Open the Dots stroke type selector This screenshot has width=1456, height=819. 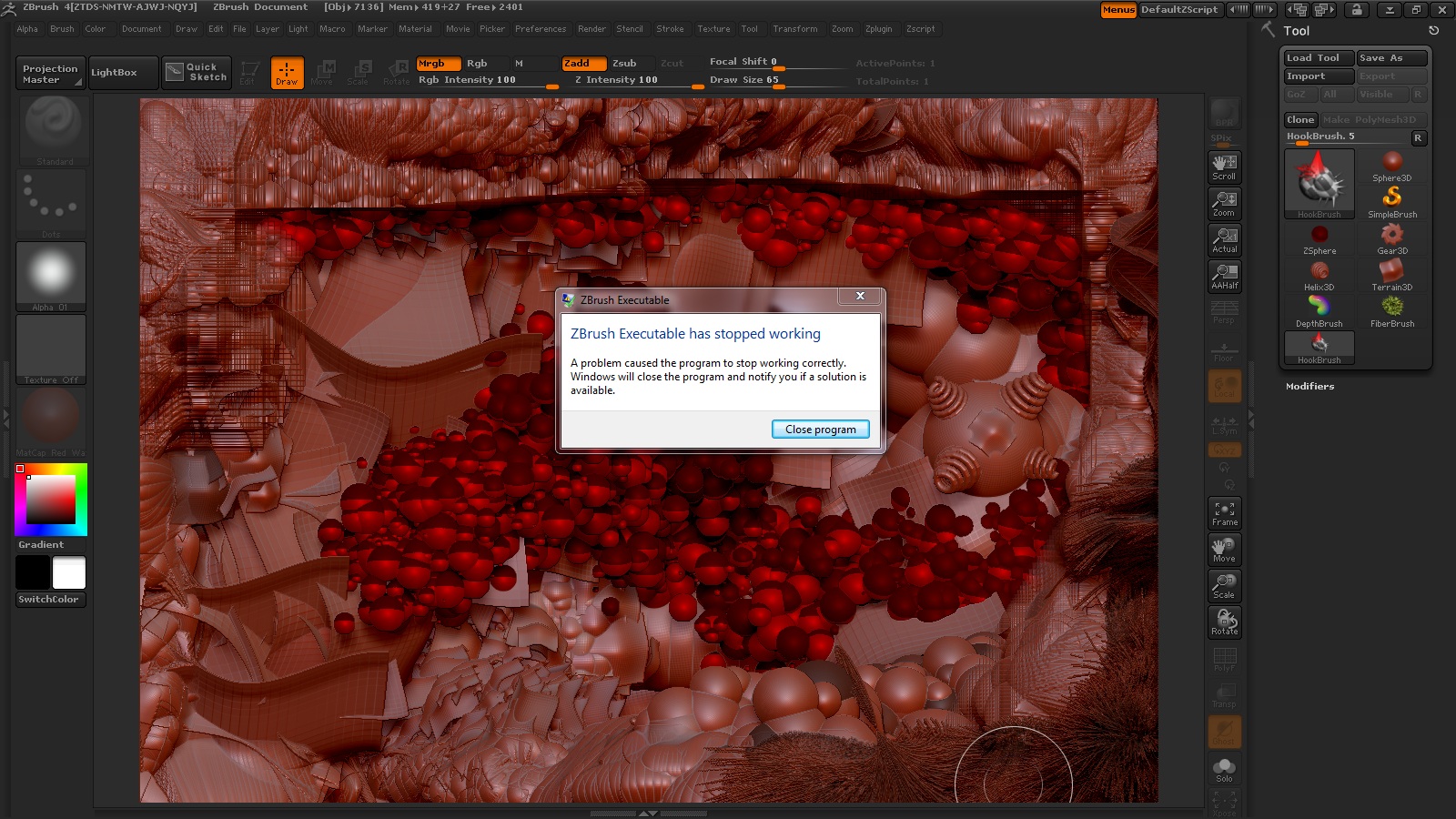pyautogui.click(x=52, y=203)
